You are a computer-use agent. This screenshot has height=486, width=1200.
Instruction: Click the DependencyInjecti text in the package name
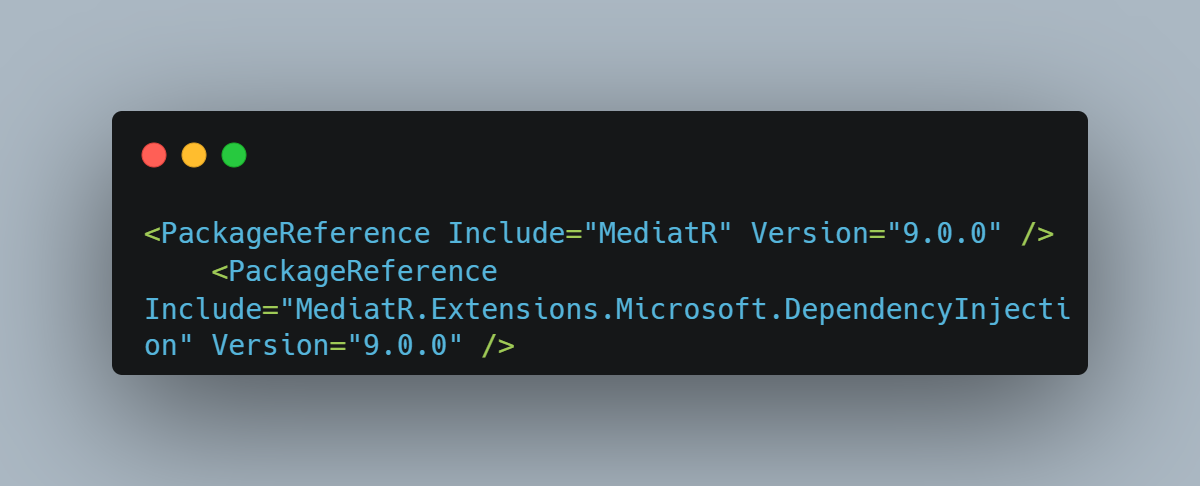(928, 310)
